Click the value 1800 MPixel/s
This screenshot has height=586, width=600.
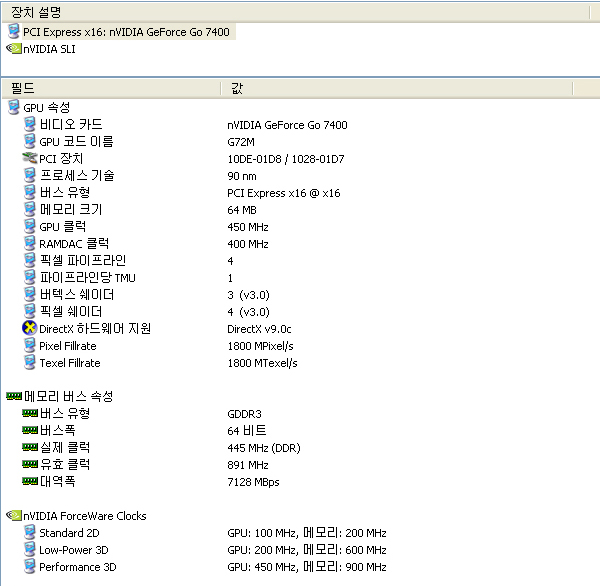pos(260,346)
